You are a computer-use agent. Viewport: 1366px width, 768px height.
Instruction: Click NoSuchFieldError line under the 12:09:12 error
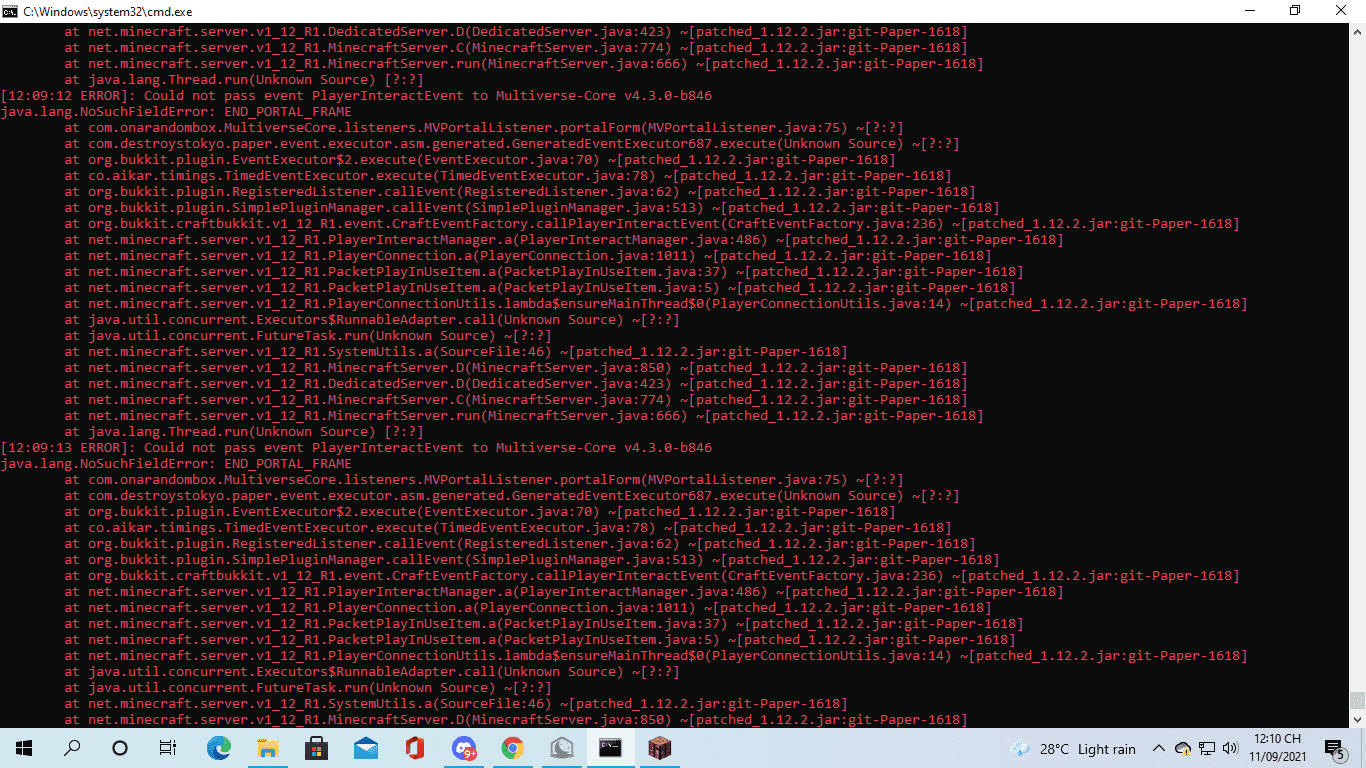tap(176, 112)
